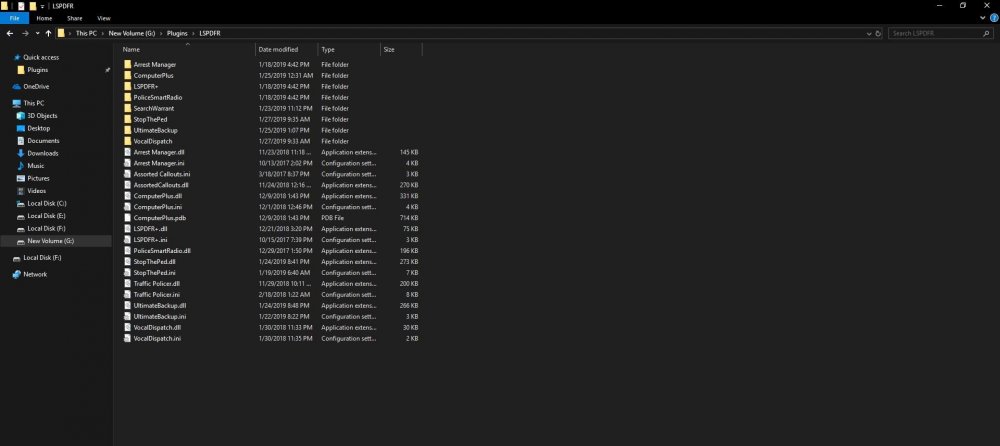Open the View ribbon tab
1000x446 pixels.
[103, 19]
